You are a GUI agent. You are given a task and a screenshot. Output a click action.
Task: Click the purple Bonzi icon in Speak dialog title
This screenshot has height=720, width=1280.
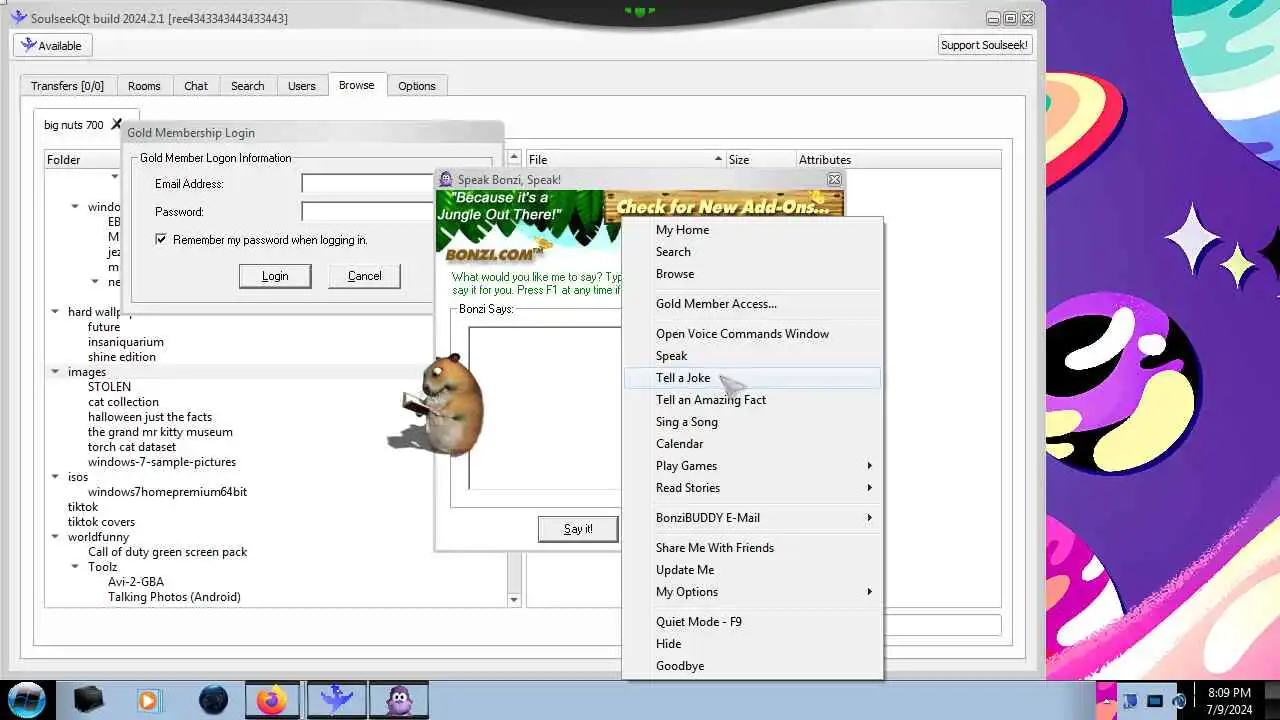coord(446,180)
